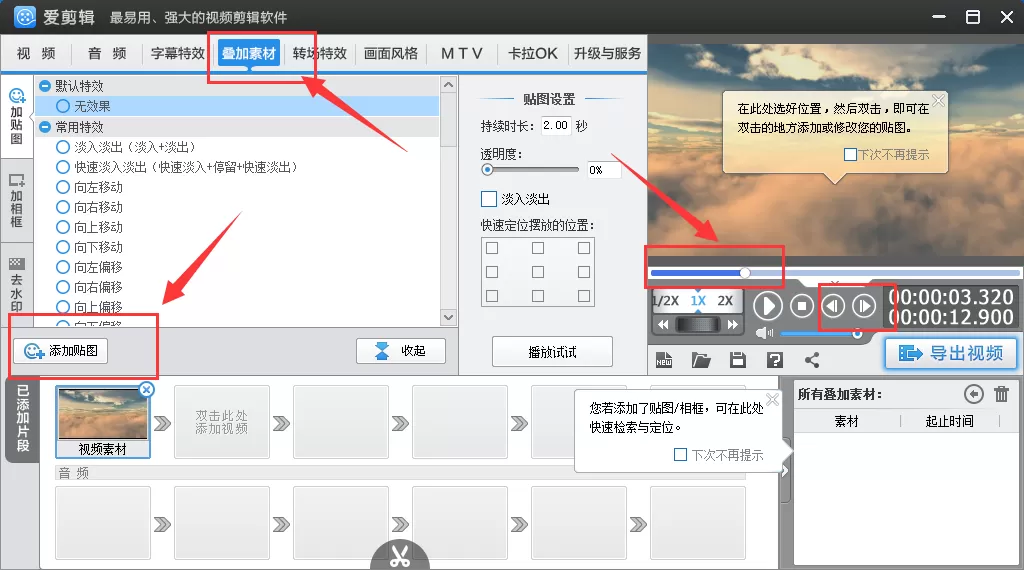Select 2X playback speed

726,301
